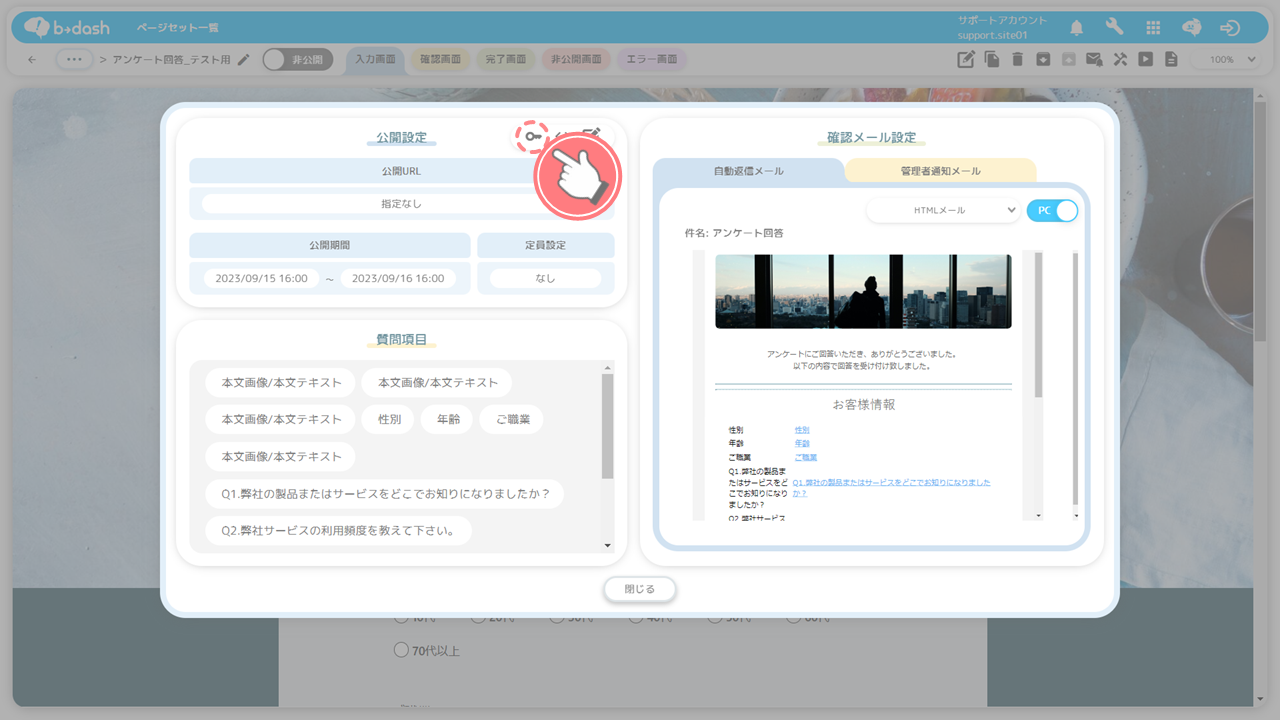Image resolution: width=1280 pixels, height=720 pixels.
Task: Toggle the 非公開 publish switch
Action: click(298, 60)
